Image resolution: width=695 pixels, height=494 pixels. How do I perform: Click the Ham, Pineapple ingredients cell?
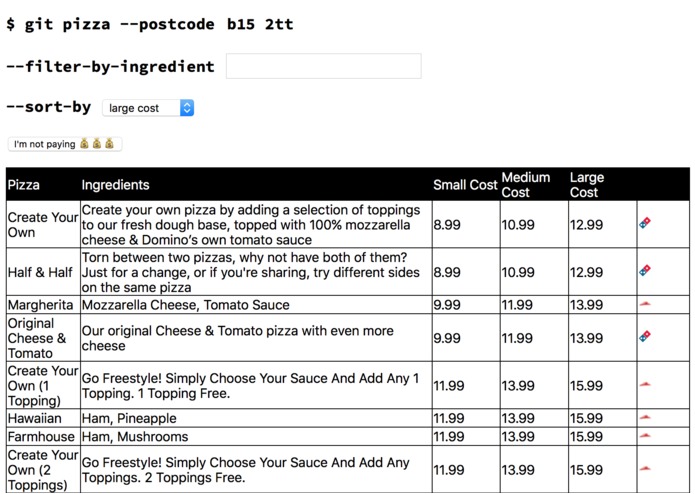[256, 418]
